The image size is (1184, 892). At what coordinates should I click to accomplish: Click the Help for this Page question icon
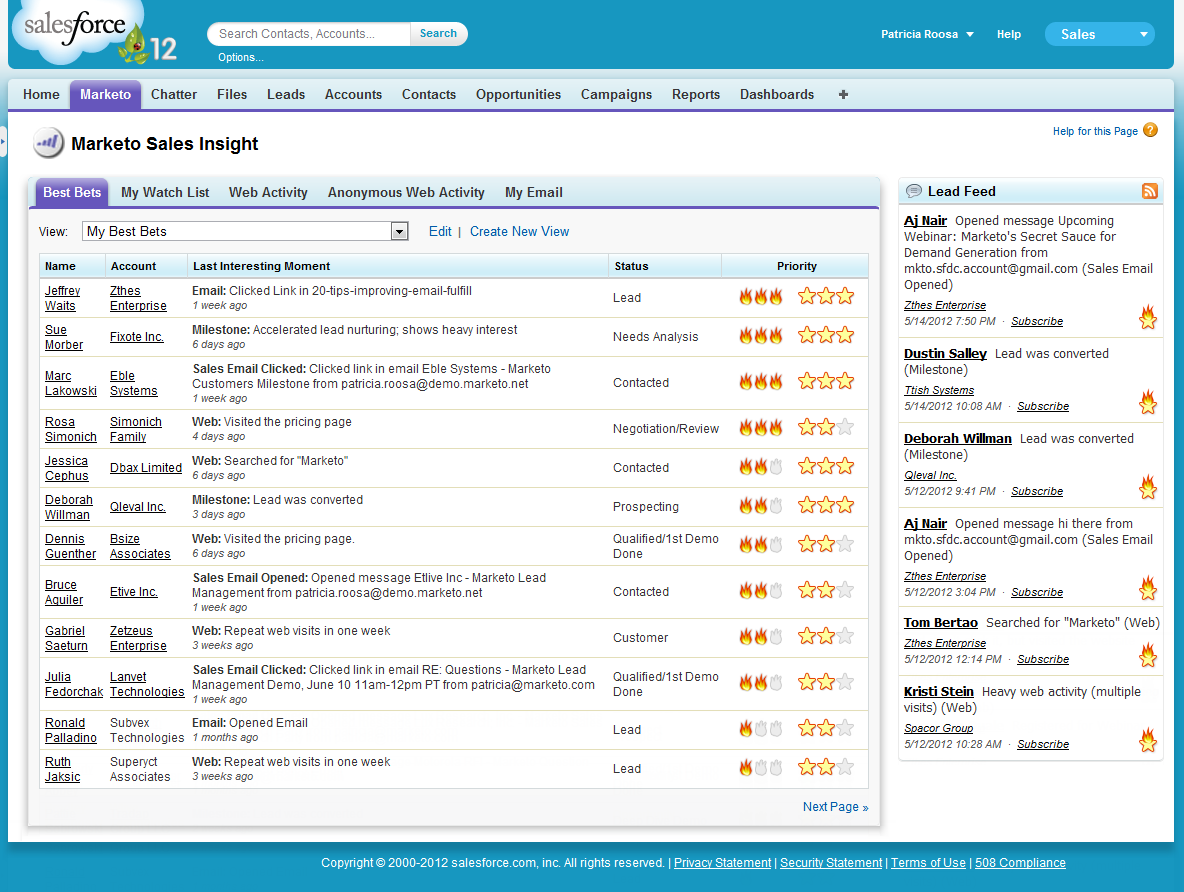(x=1150, y=130)
